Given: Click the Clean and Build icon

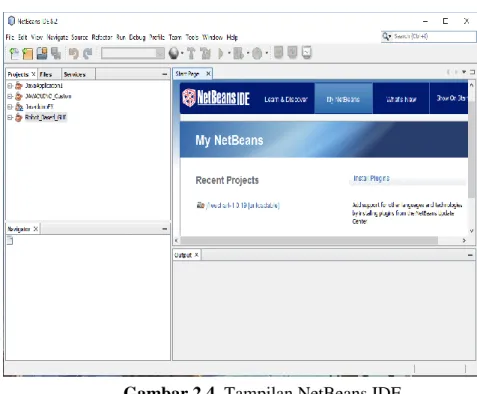Looking at the screenshot, I should click(x=205, y=53).
